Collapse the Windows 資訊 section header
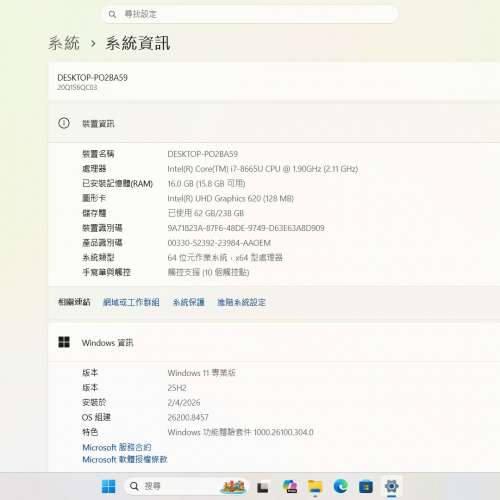 coord(274,342)
